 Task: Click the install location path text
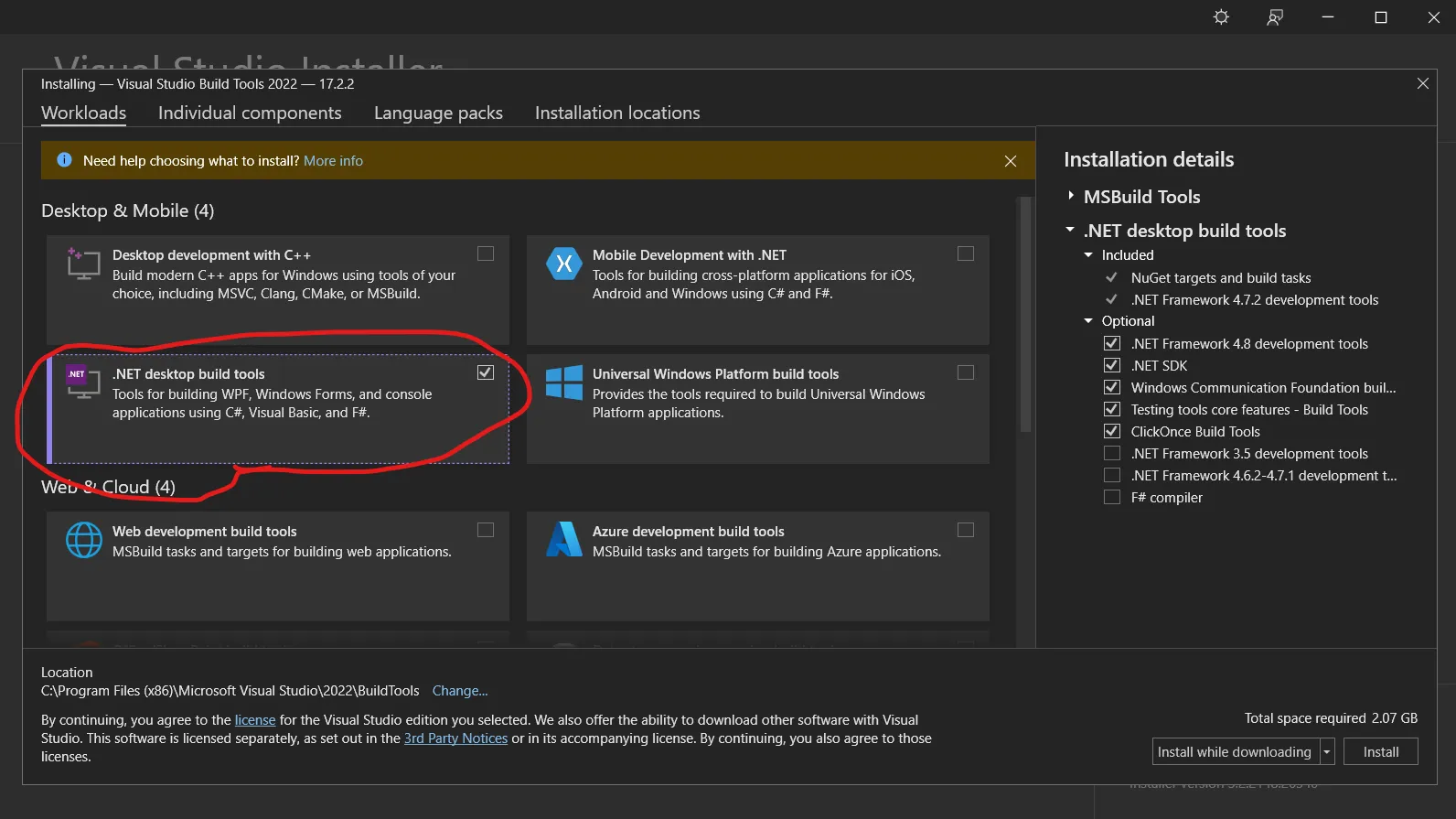point(230,691)
